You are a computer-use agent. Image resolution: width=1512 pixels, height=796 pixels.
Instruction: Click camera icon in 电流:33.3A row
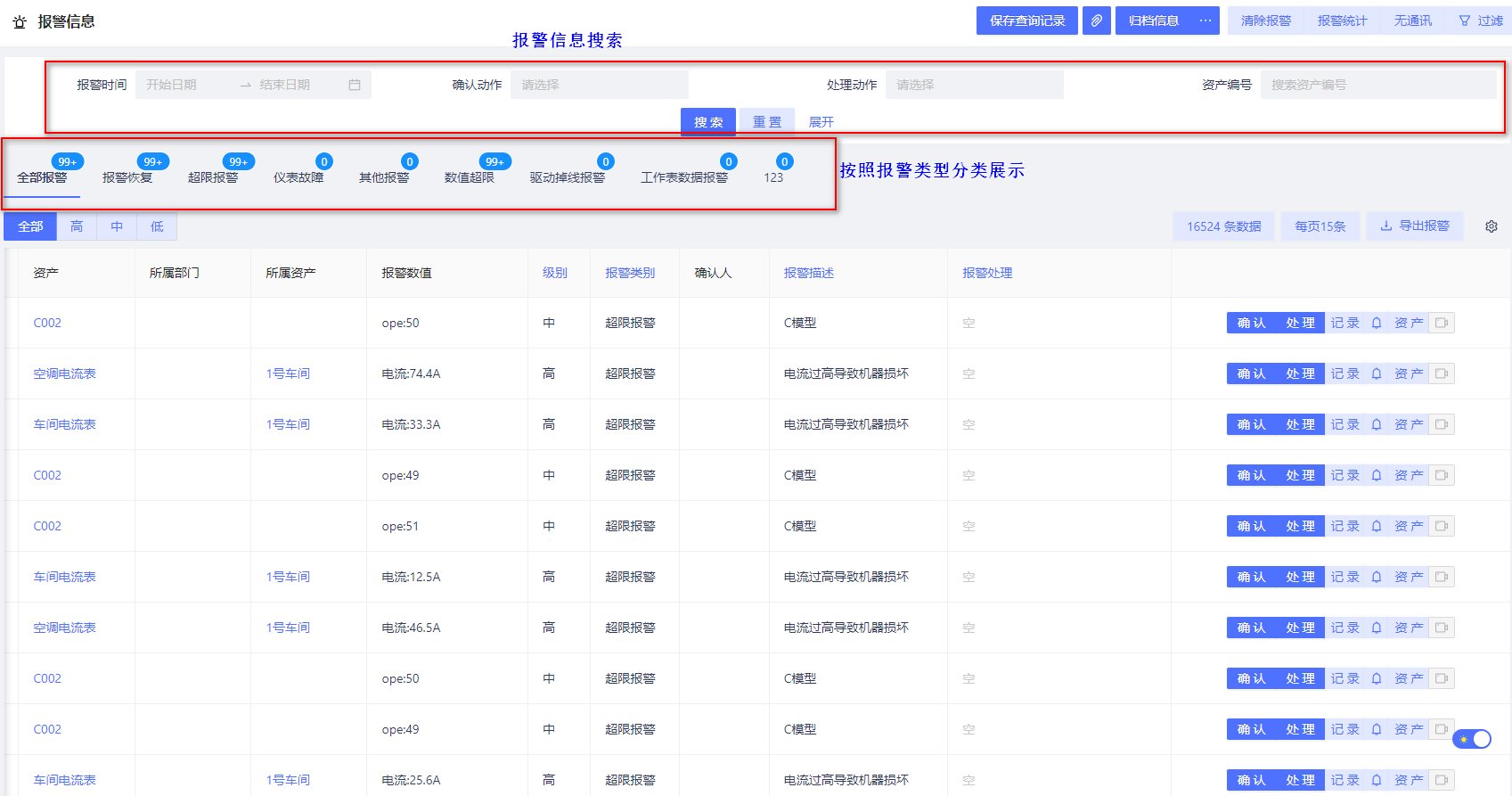pyautogui.click(x=1442, y=424)
